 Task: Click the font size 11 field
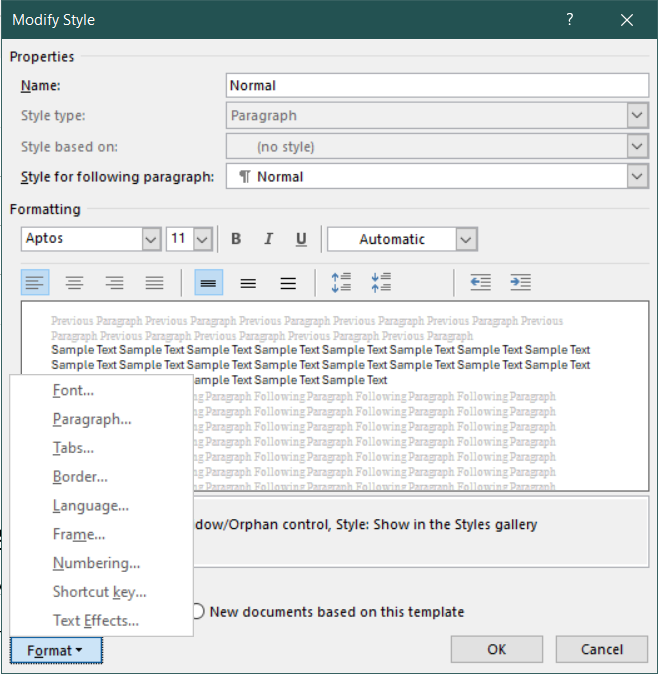[x=180, y=239]
